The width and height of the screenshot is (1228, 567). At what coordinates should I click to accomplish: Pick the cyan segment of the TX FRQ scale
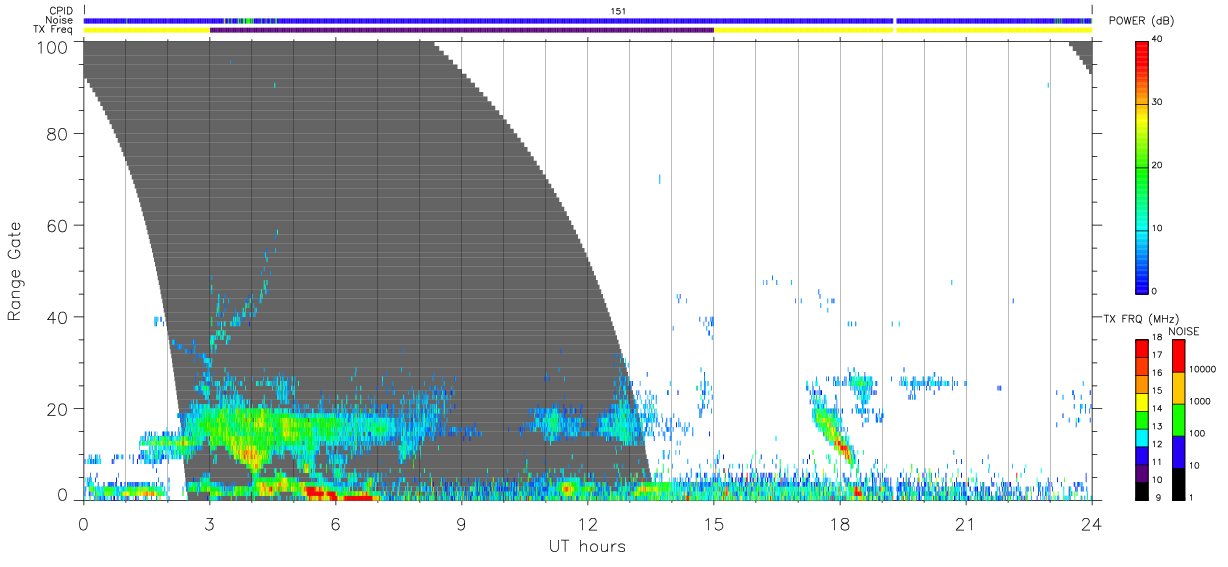tap(1141, 437)
